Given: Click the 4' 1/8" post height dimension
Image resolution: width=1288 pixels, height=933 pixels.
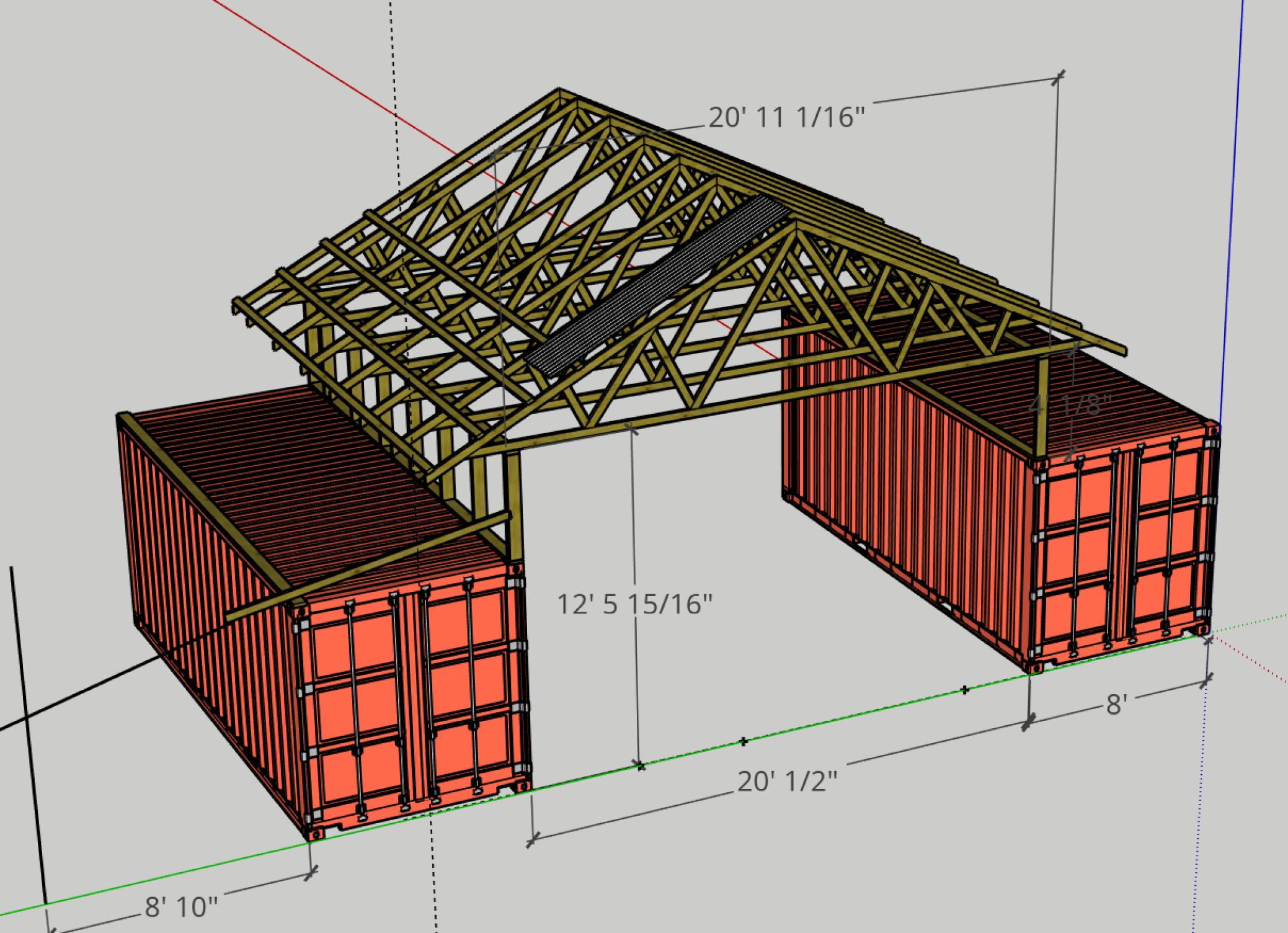Looking at the screenshot, I should pyautogui.click(x=1070, y=405).
